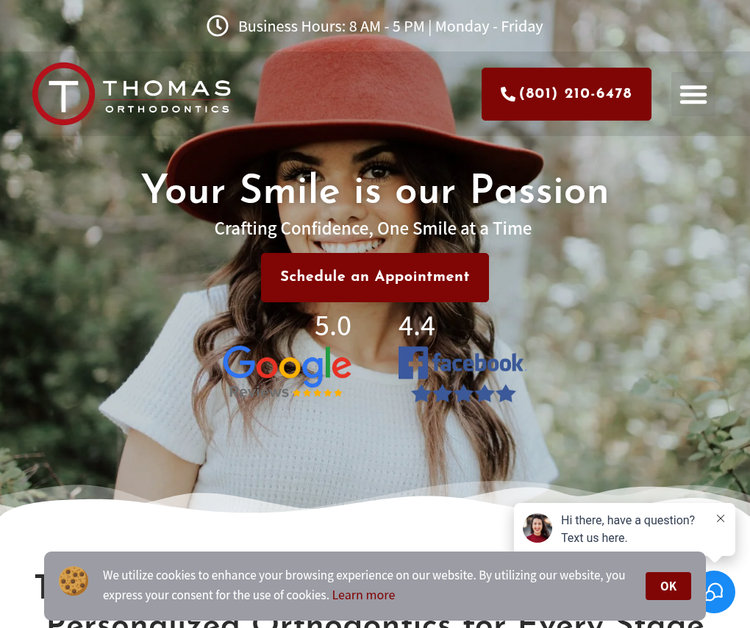The height and width of the screenshot is (628, 750).
Task: Click the Google yellow star rating
Action: pyautogui.click(x=317, y=393)
